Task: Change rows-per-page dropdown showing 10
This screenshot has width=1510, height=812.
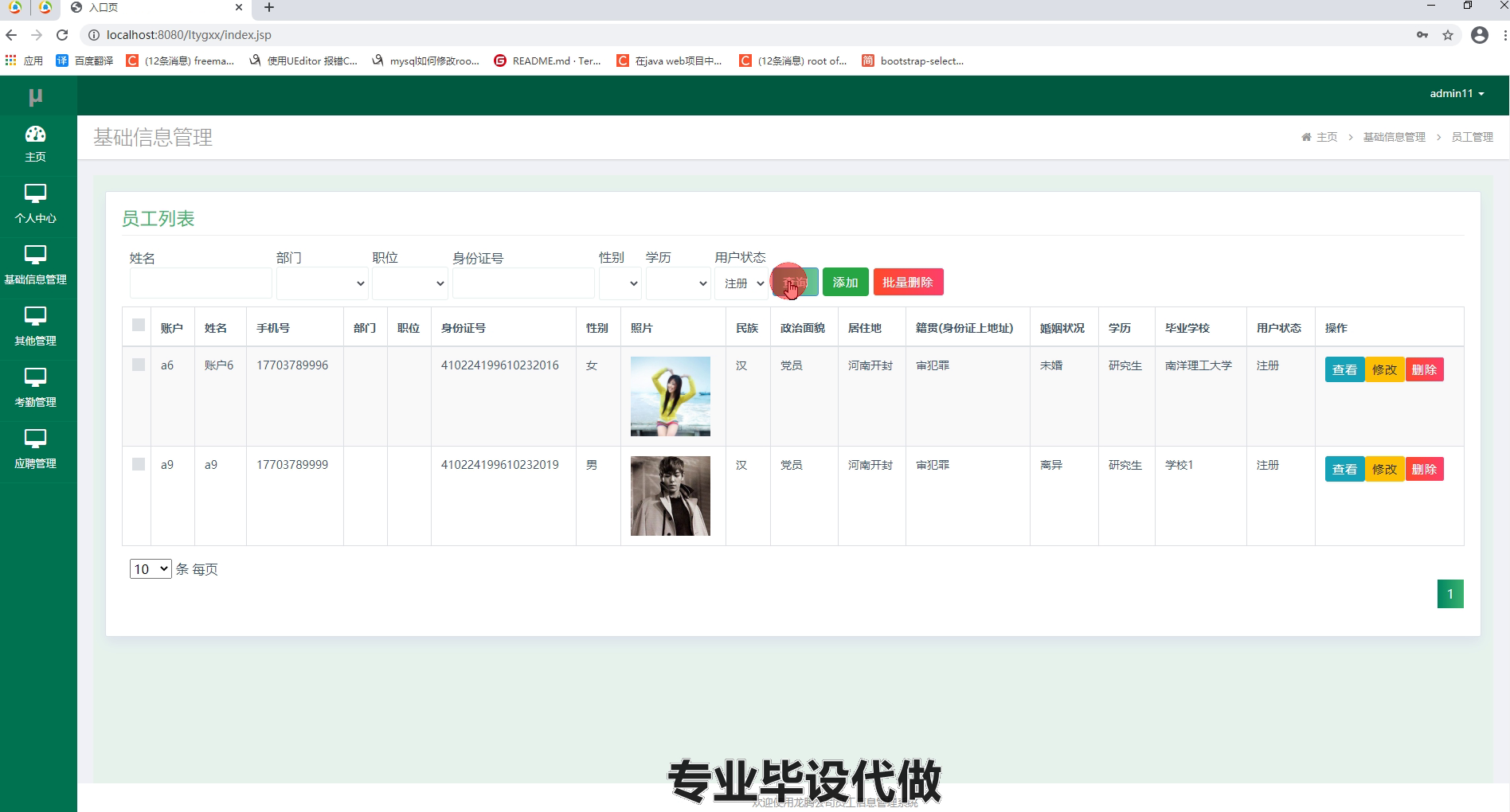Action: point(151,568)
